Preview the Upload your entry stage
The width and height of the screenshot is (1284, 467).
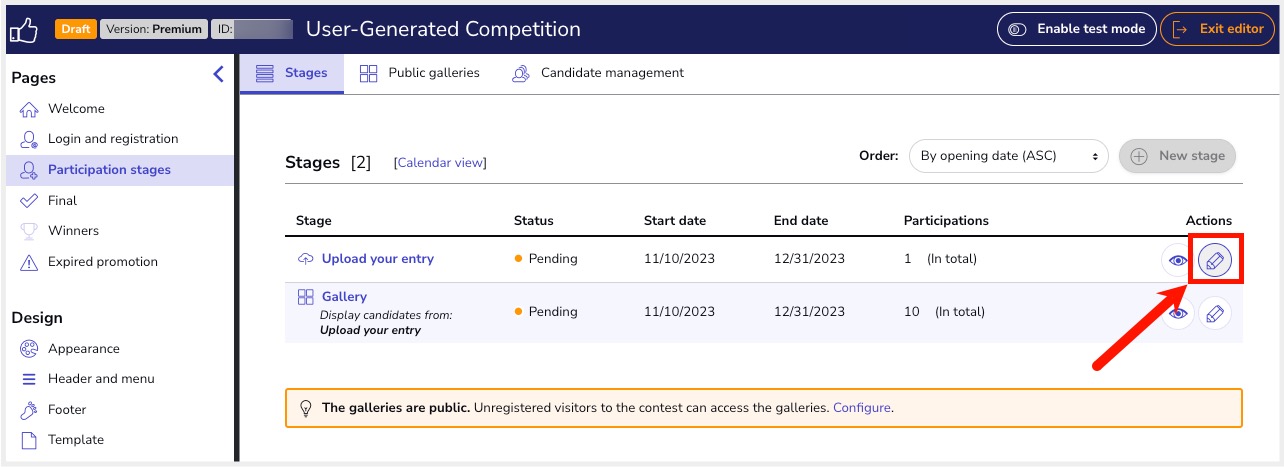(1178, 261)
